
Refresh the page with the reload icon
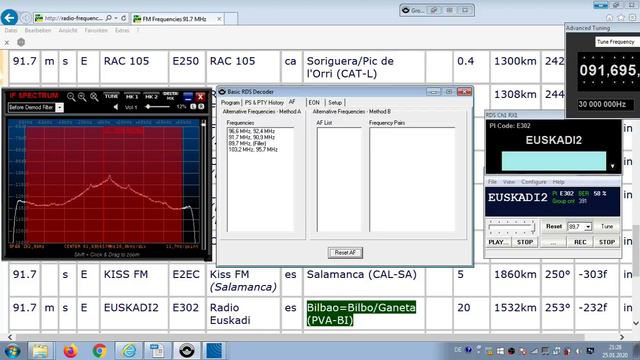coord(124,18)
